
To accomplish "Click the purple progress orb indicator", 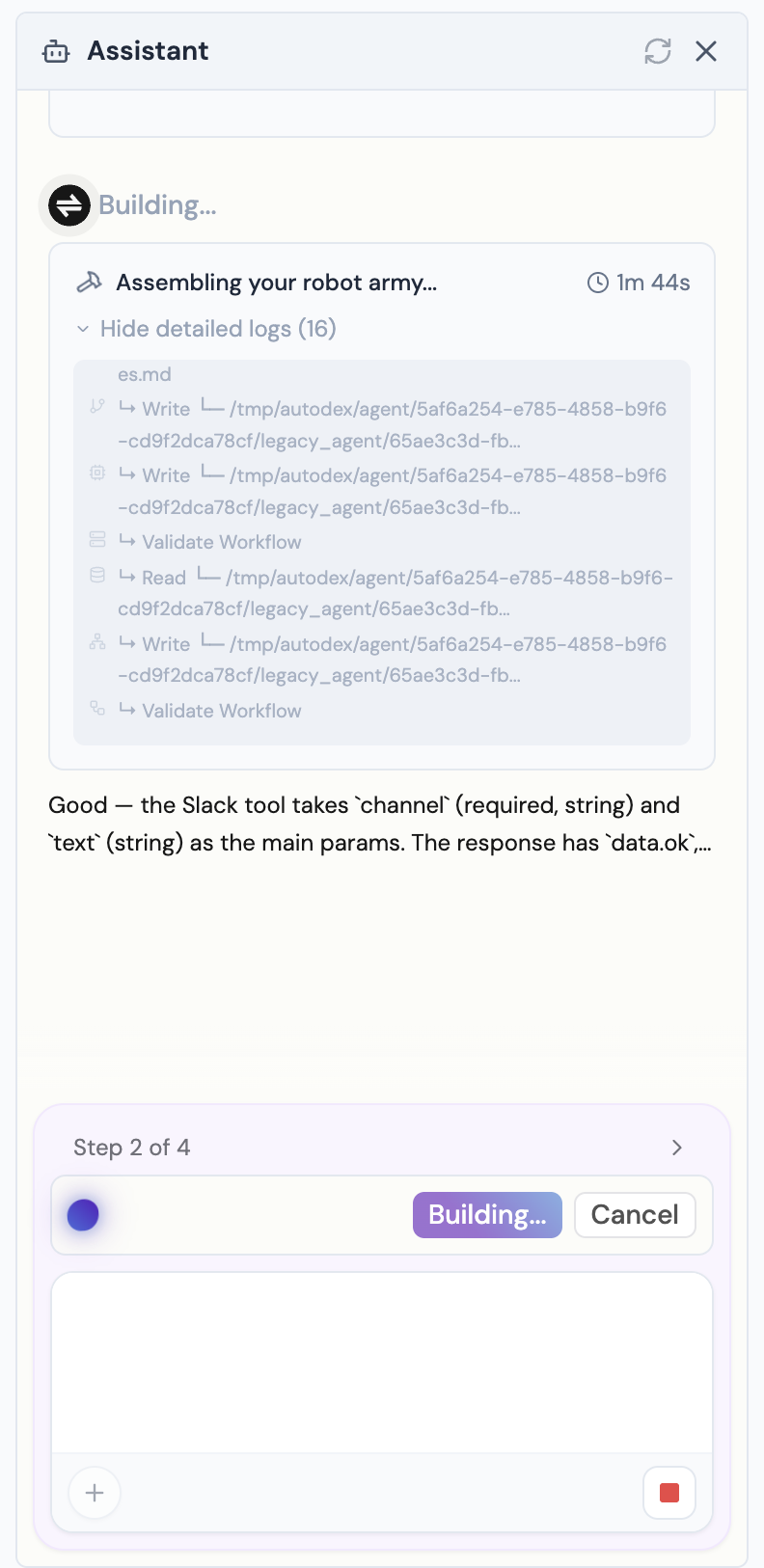I will (83, 1215).
